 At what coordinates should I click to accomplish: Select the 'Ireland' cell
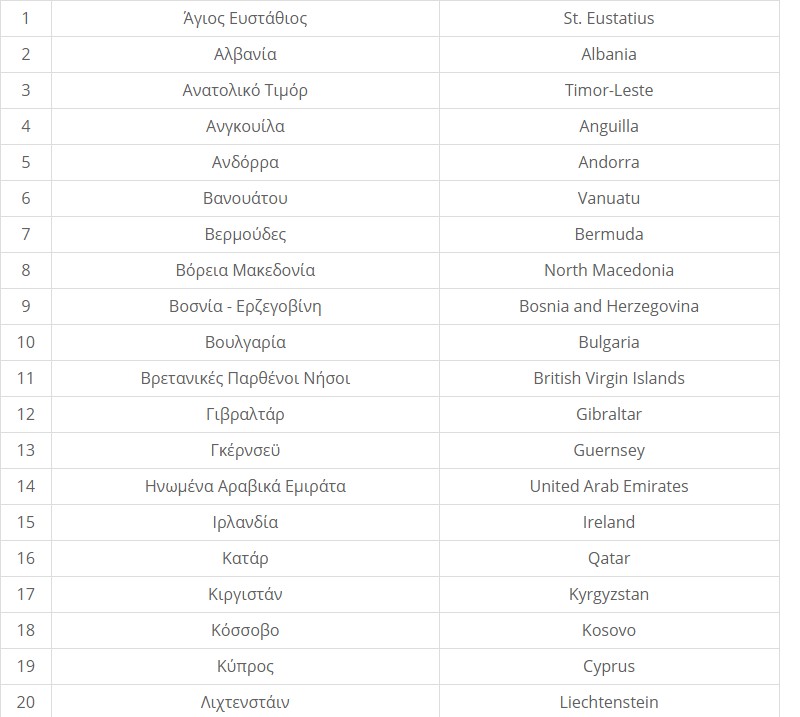608,522
